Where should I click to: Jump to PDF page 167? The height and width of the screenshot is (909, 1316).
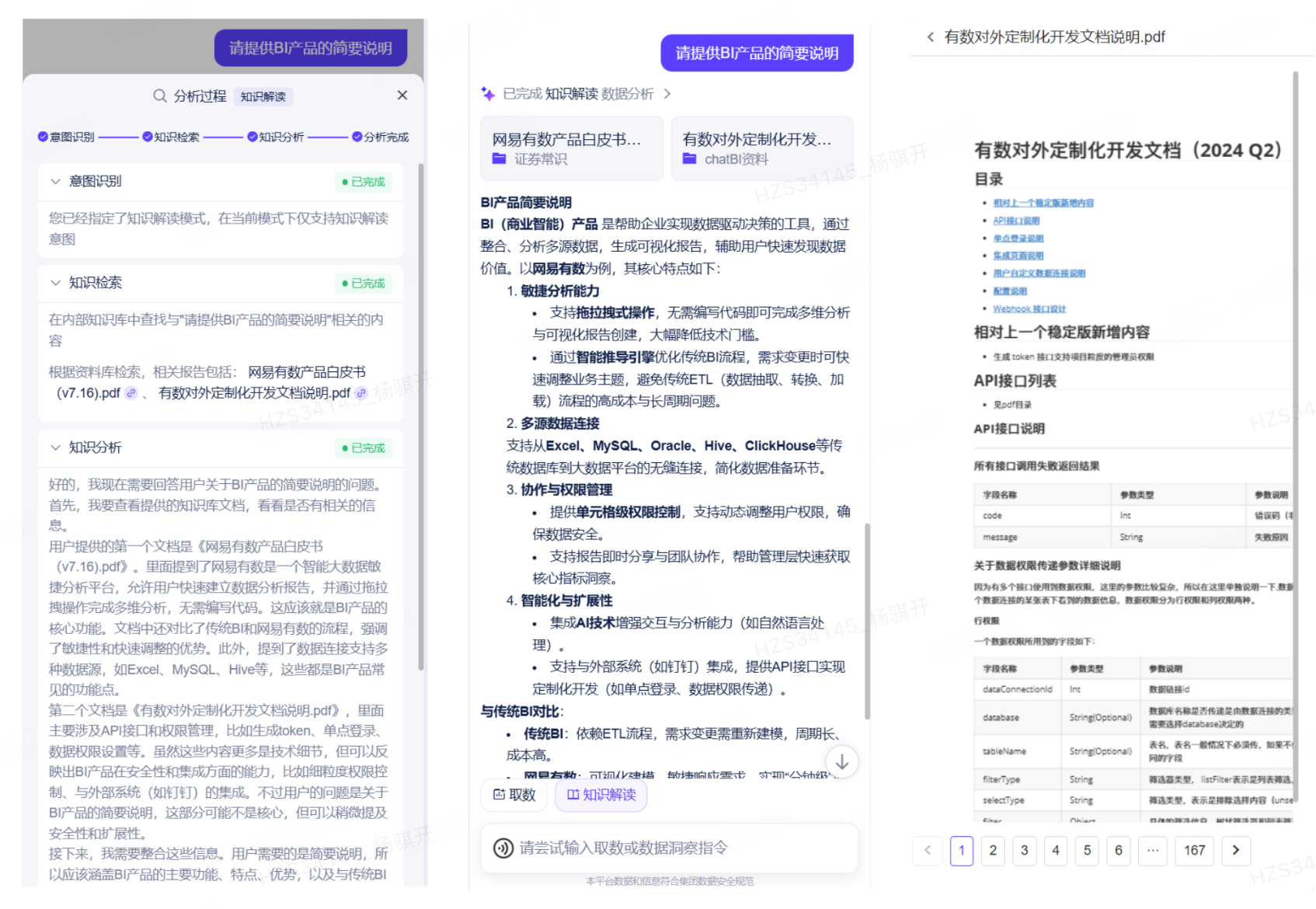(x=1194, y=850)
